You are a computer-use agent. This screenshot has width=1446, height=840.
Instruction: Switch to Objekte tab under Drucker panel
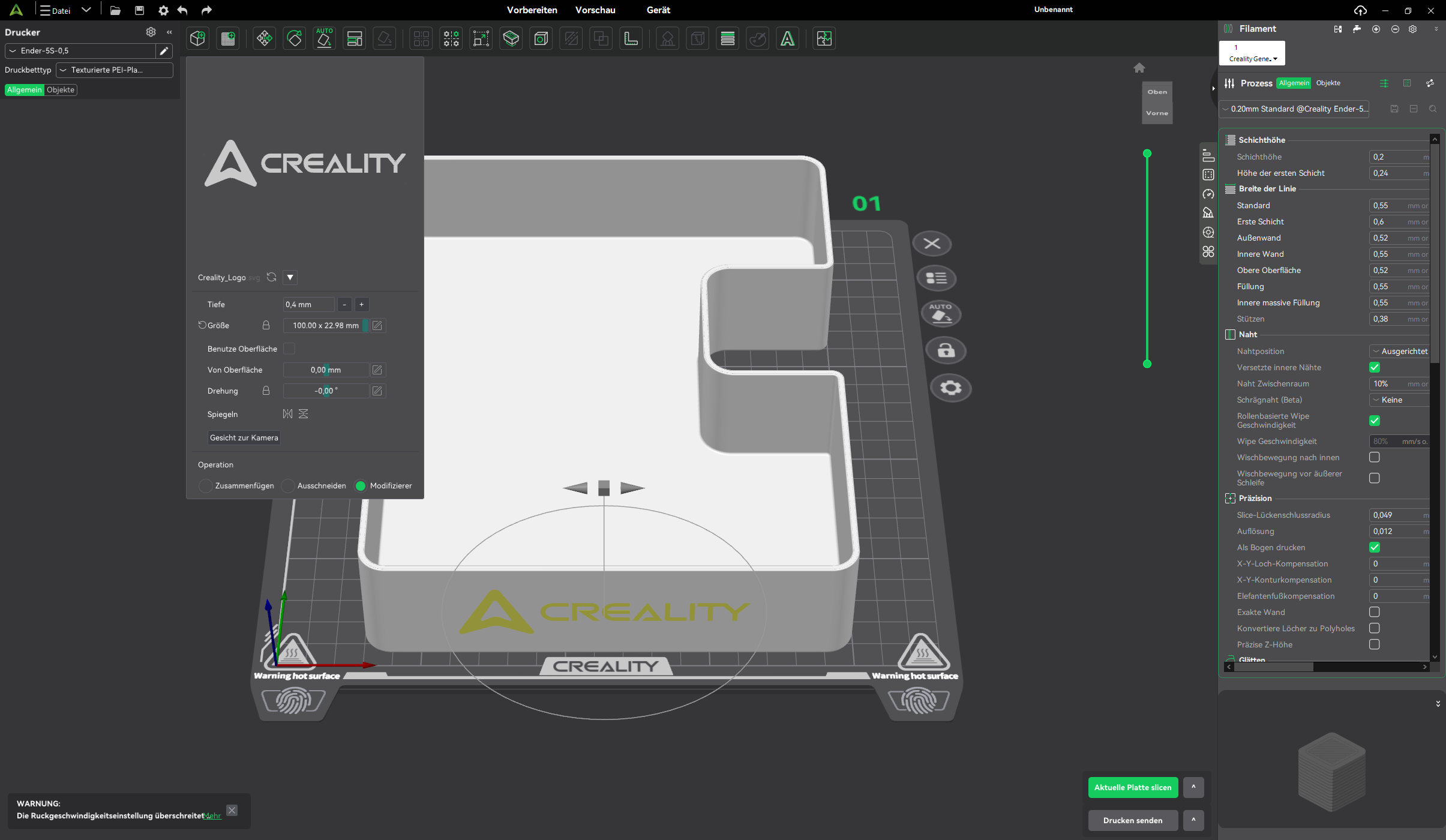click(61, 90)
